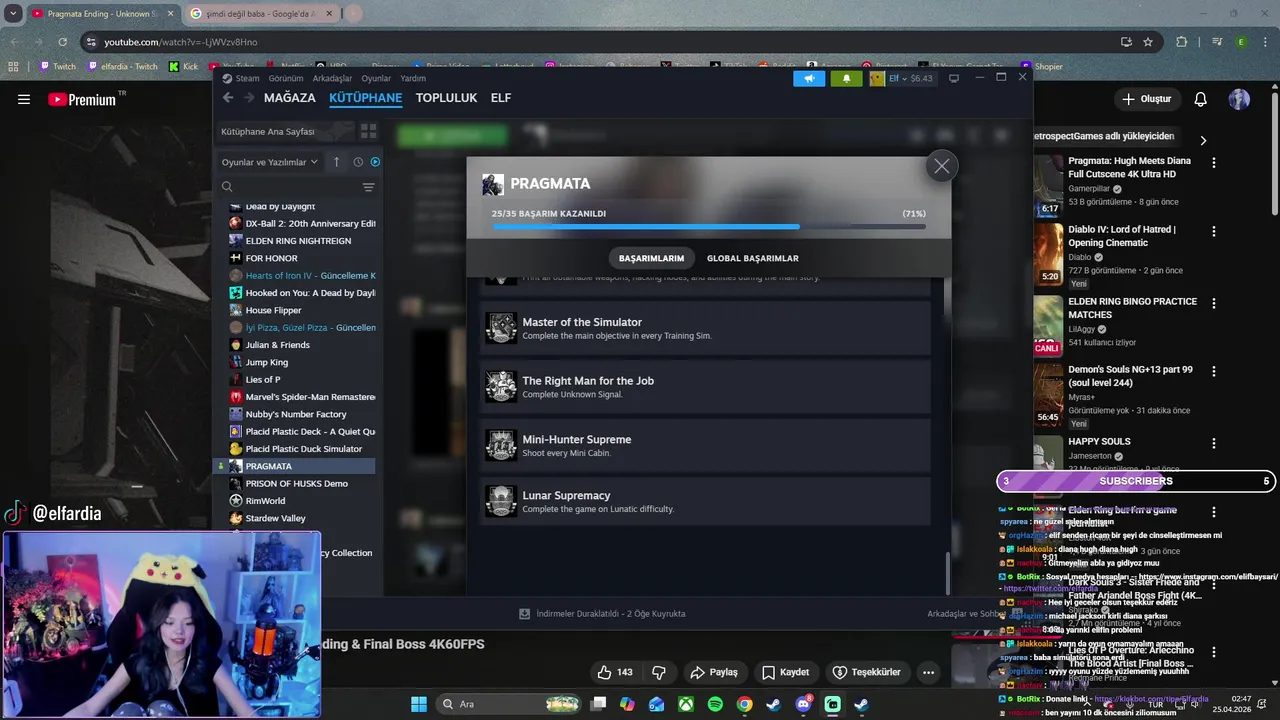Click YouTube Oluştur button
The height and width of the screenshot is (720, 1280).
point(1147,99)
